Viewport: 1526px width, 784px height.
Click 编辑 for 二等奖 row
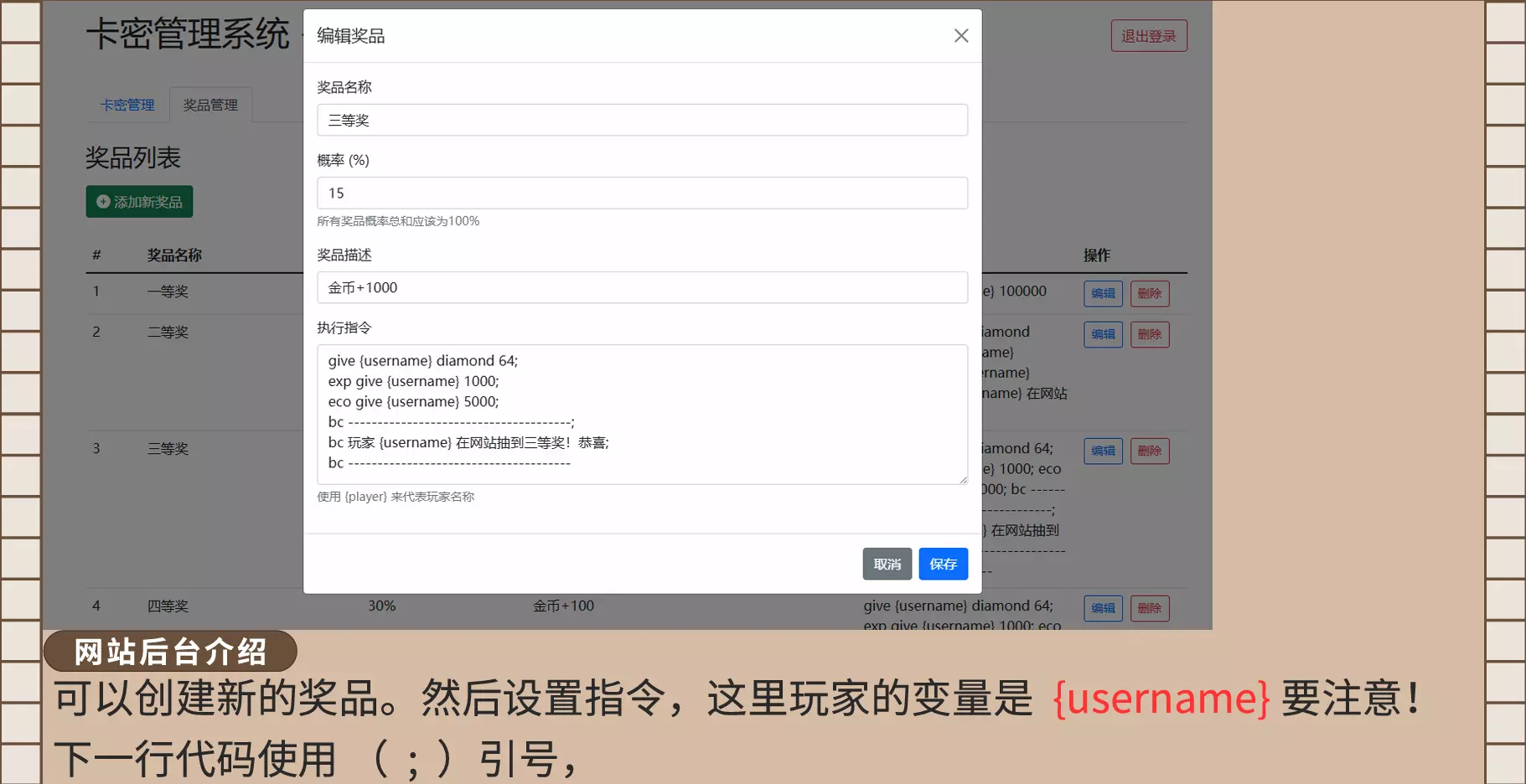[1103, 334]
